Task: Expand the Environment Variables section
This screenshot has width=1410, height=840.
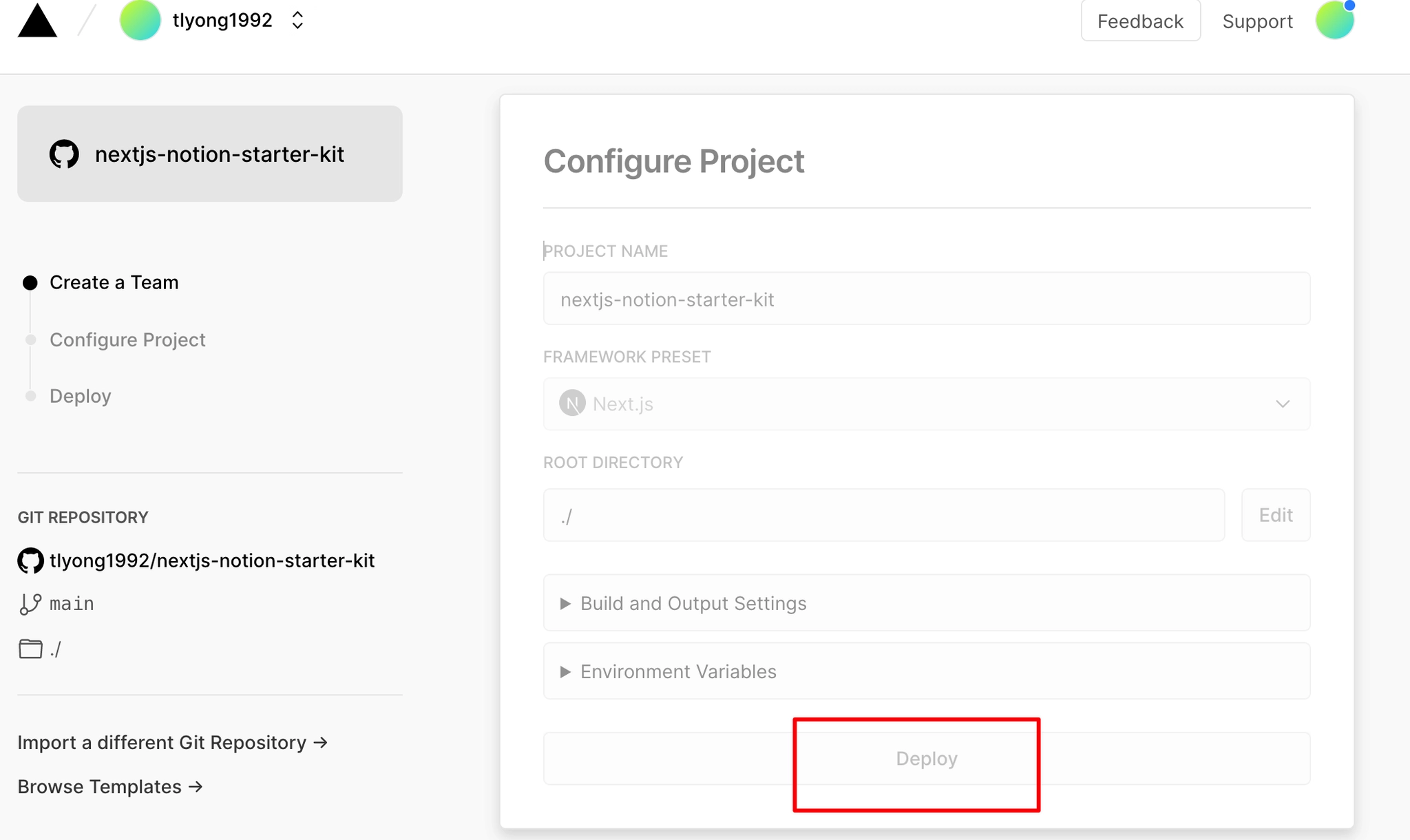Action: 927,671
